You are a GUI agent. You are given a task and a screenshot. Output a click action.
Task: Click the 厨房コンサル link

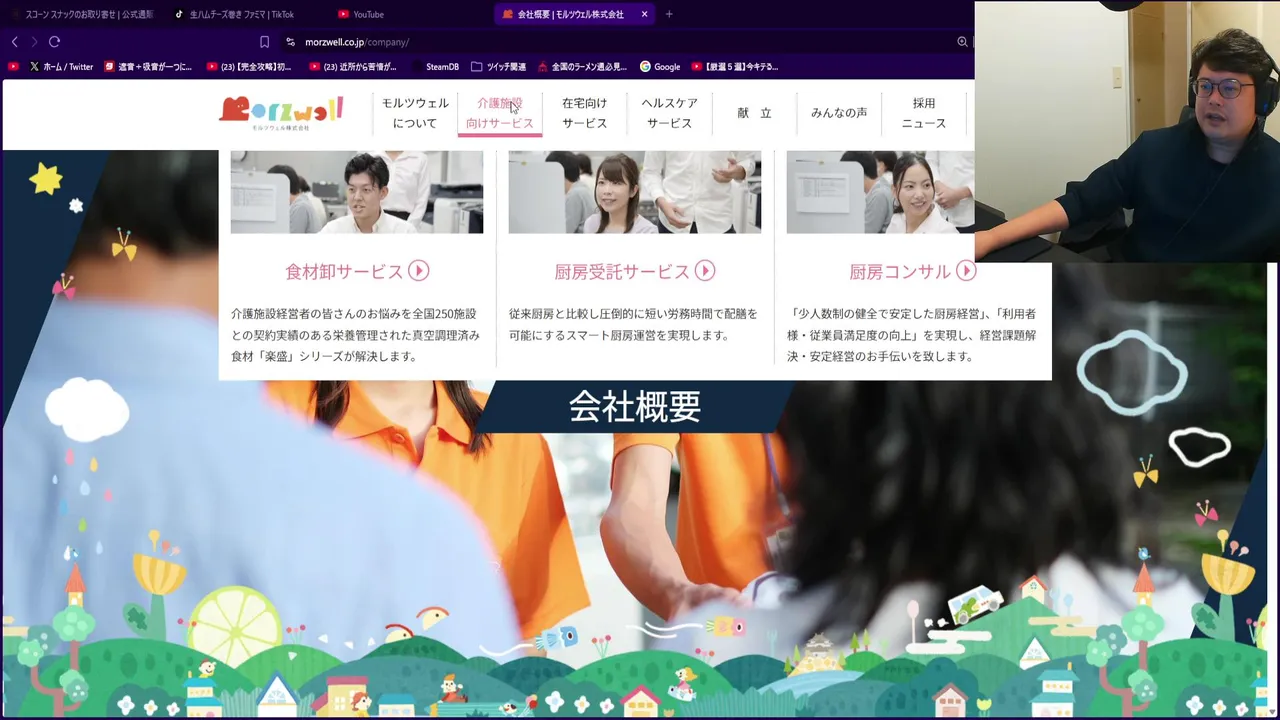point(900,271)
